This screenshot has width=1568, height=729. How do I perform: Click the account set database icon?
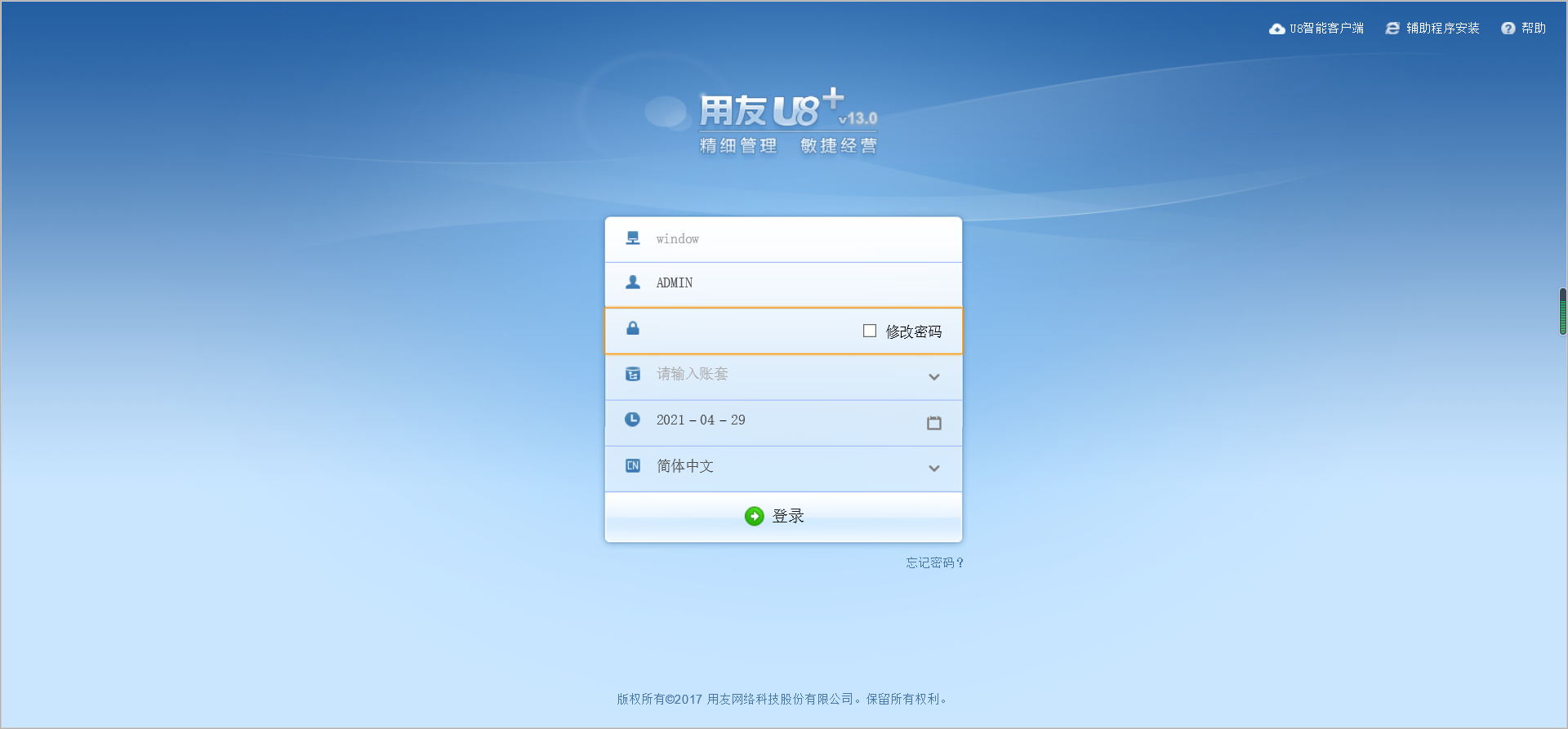pos(633,374)
